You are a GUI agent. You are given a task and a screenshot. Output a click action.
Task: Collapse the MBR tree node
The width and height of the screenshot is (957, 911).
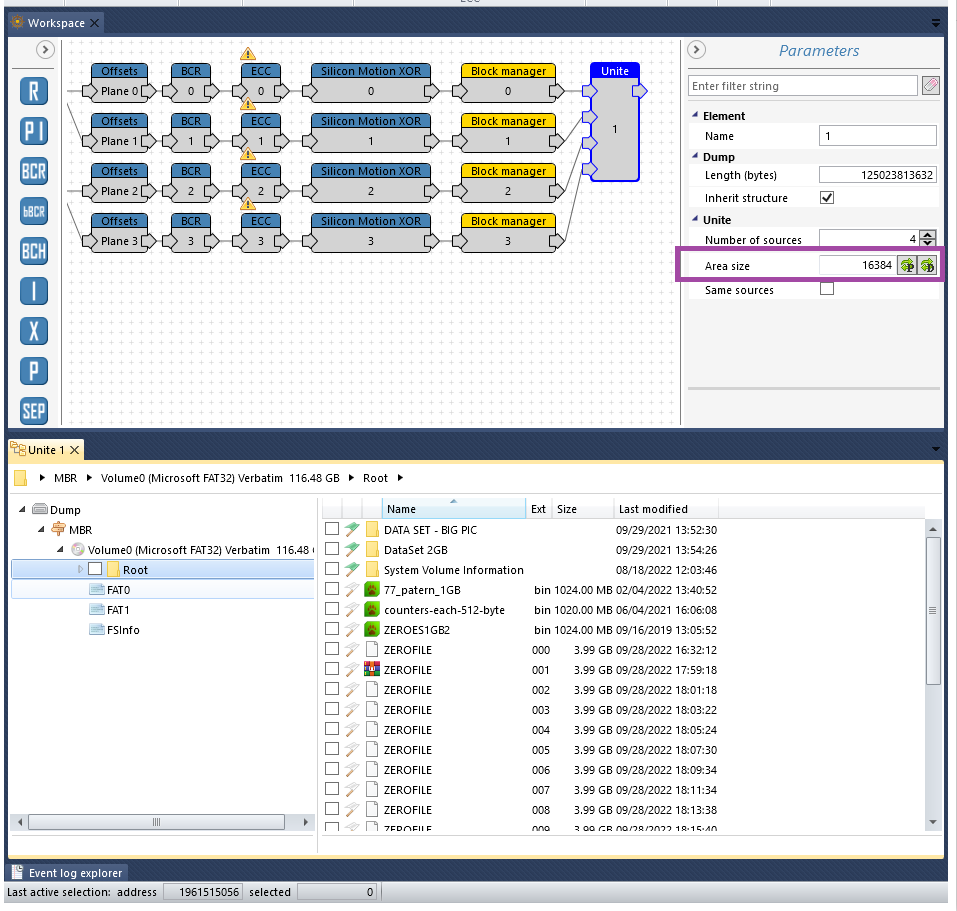[42, 529]
